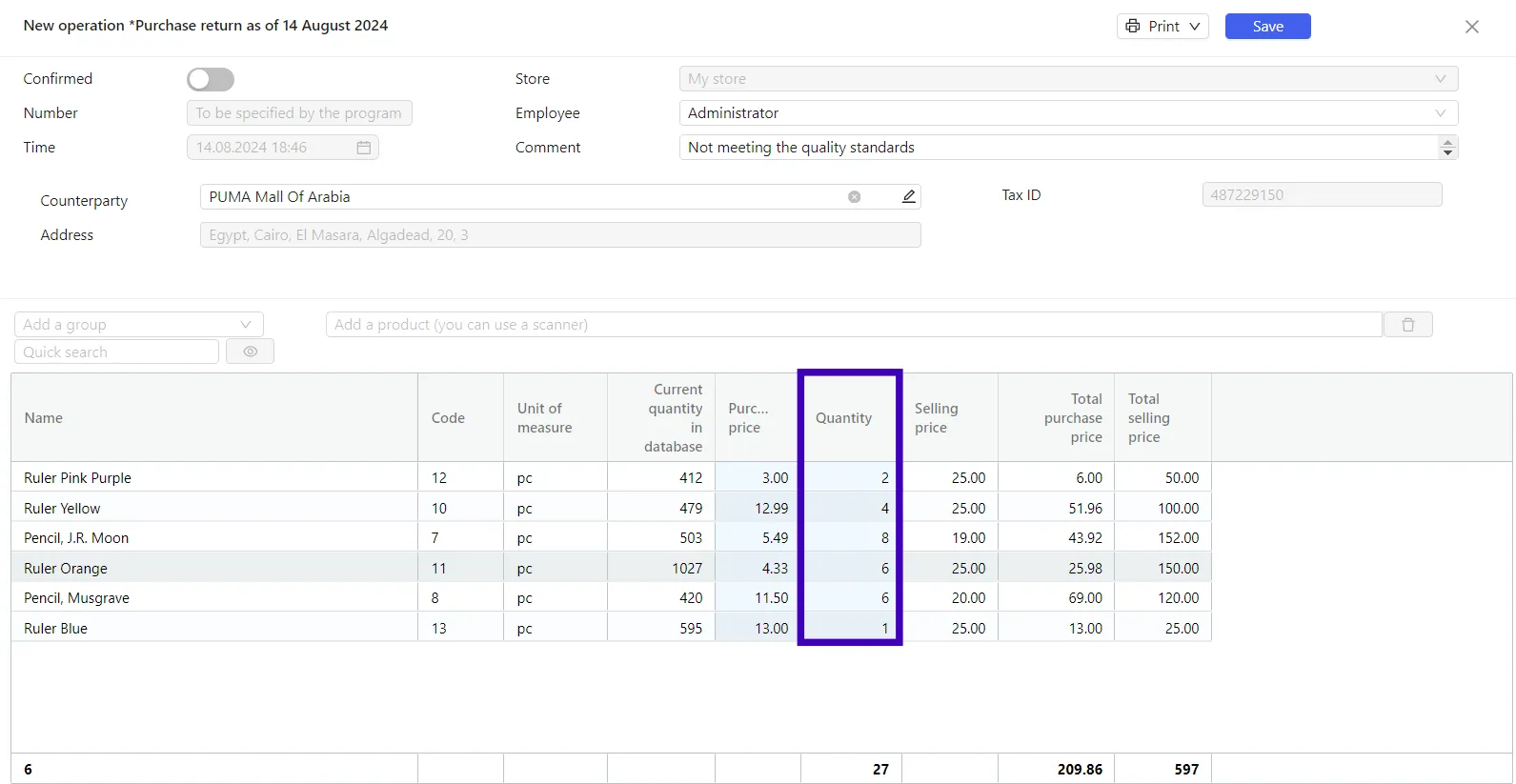The height and width of the screenshot is (784, 1516).
Task: Select the Ruler Orange row
Action: click(611, 569)
